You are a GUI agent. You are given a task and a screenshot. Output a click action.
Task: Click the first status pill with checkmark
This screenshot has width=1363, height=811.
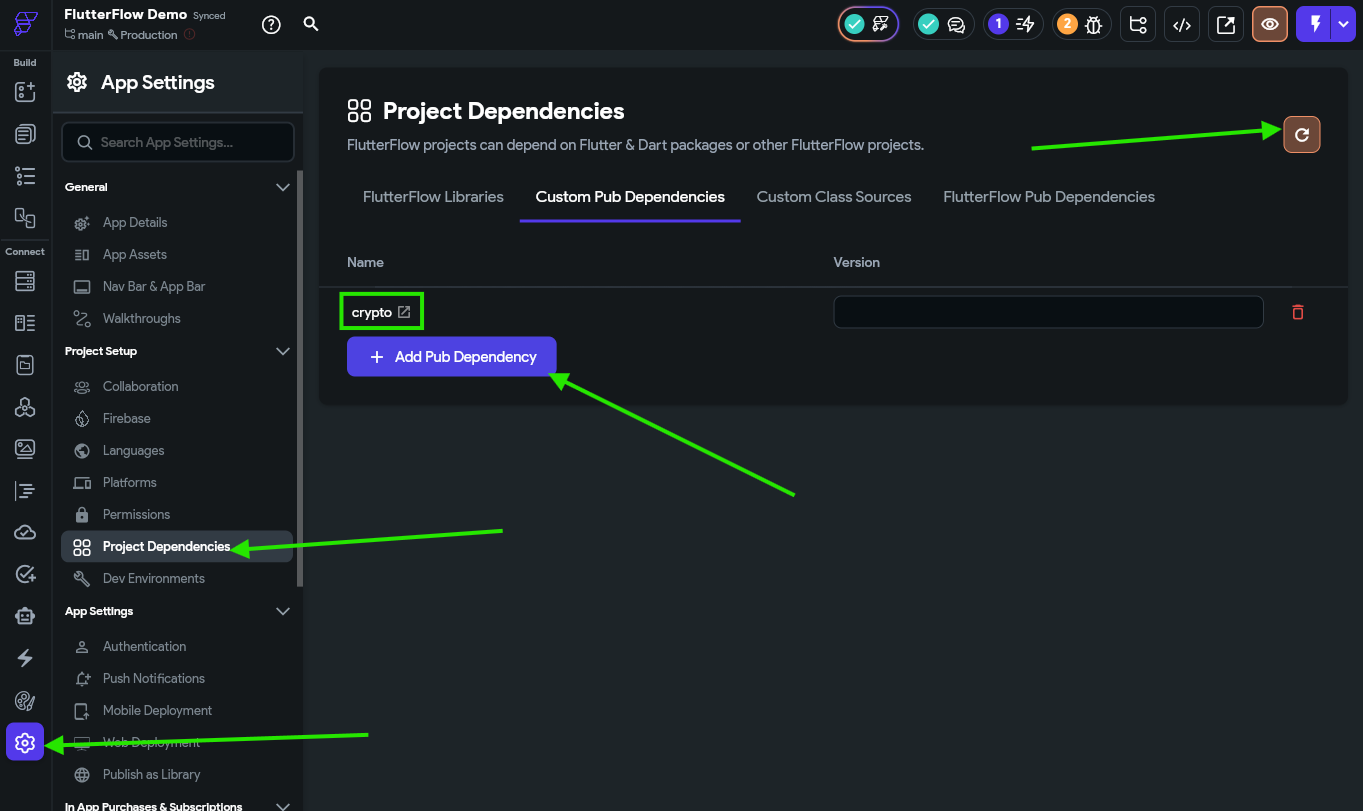point(868,25)
